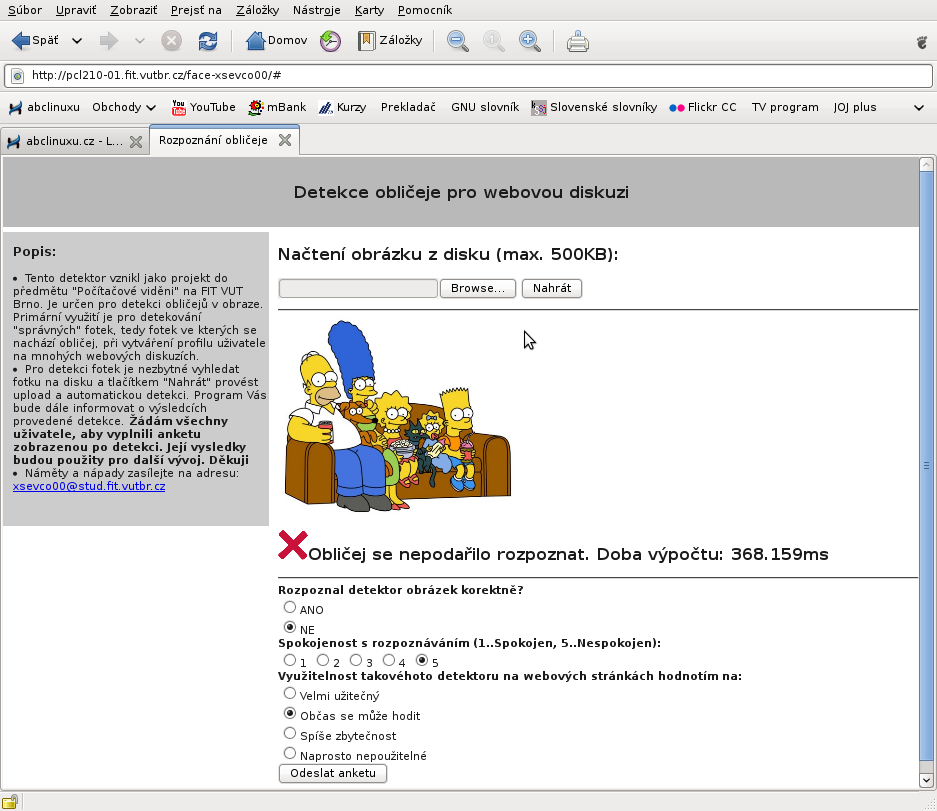
Task: Select the Naprosto nepoužitelné option
Action: pos(290,753)
